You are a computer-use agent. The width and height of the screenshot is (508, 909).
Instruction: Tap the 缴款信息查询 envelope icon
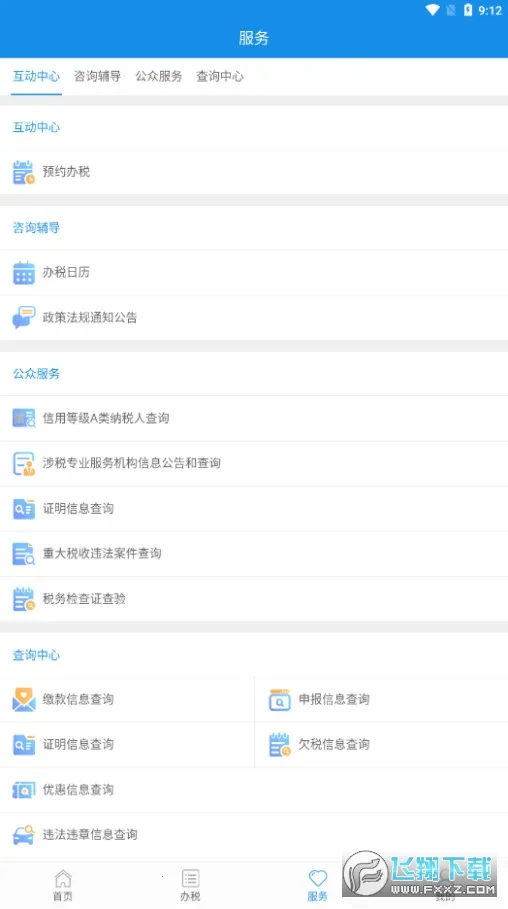tap(24, 699)
